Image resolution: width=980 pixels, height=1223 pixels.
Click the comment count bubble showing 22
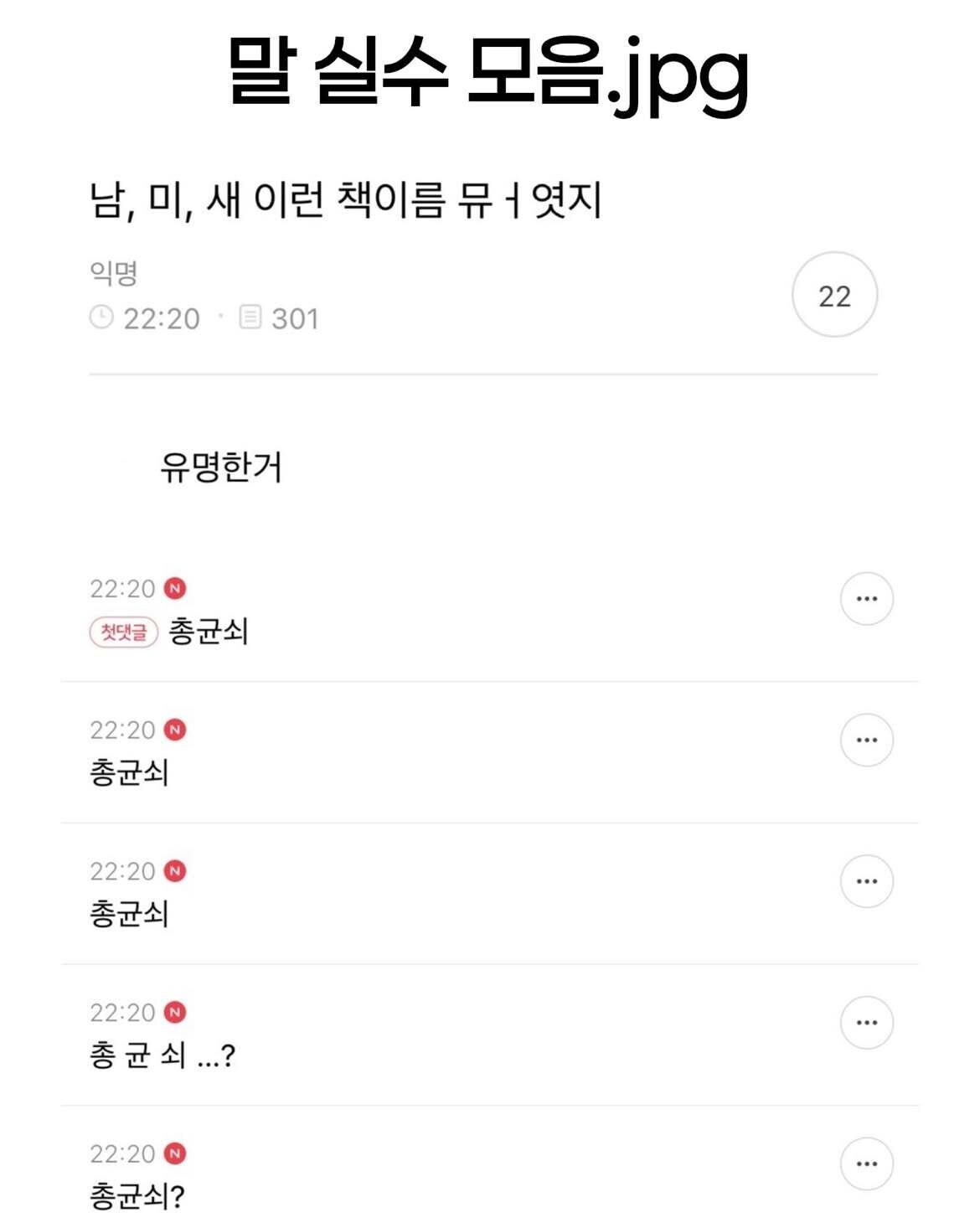(834, 295)
